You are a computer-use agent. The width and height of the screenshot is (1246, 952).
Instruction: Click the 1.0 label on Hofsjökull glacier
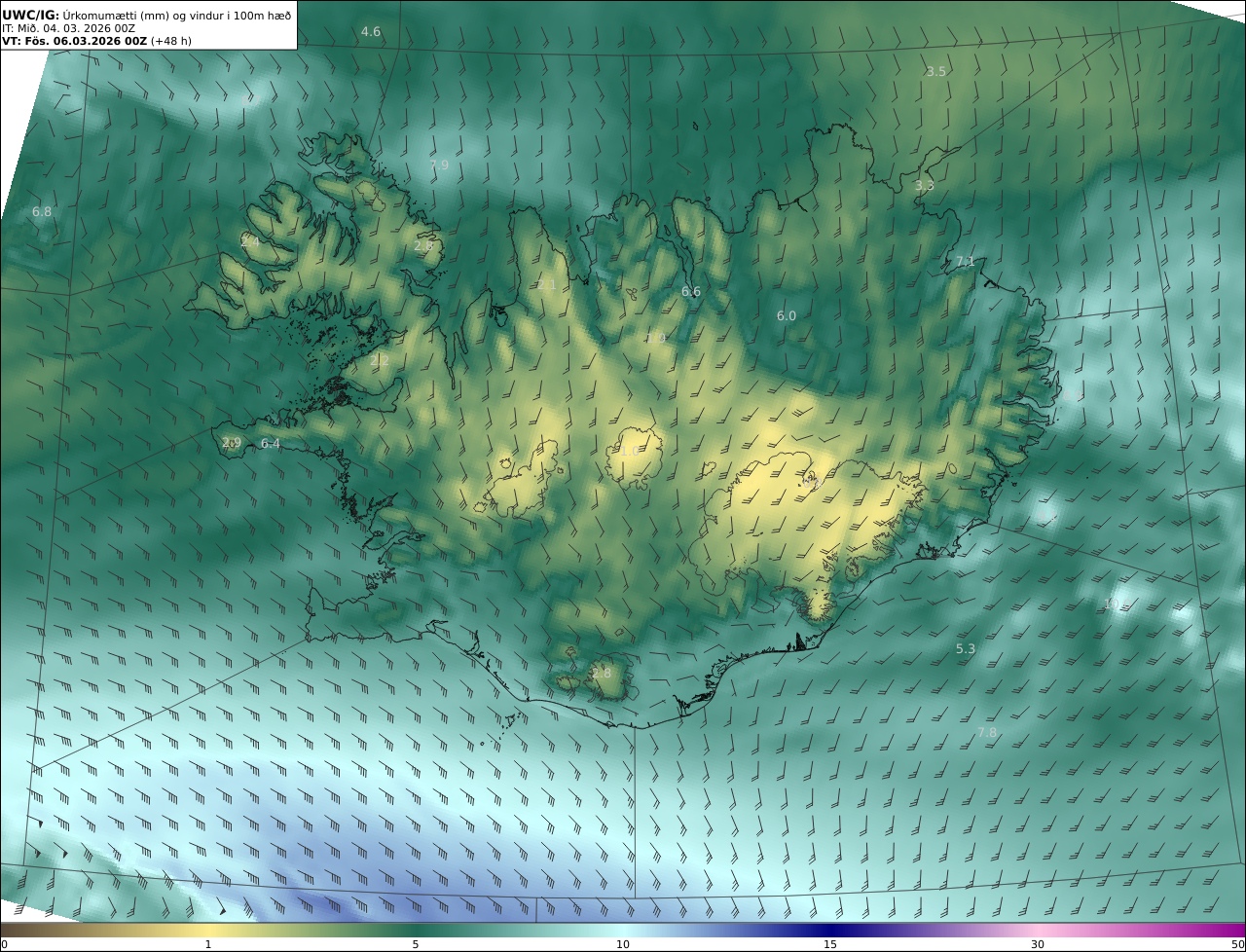pos(629,451)
